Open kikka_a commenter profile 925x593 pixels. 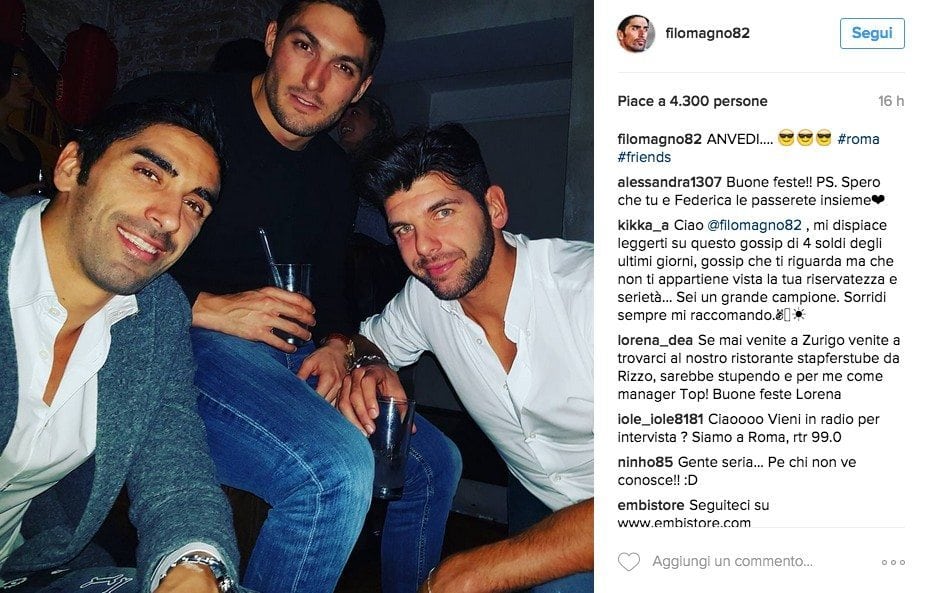pyautogui.click(x=643, y=225)
